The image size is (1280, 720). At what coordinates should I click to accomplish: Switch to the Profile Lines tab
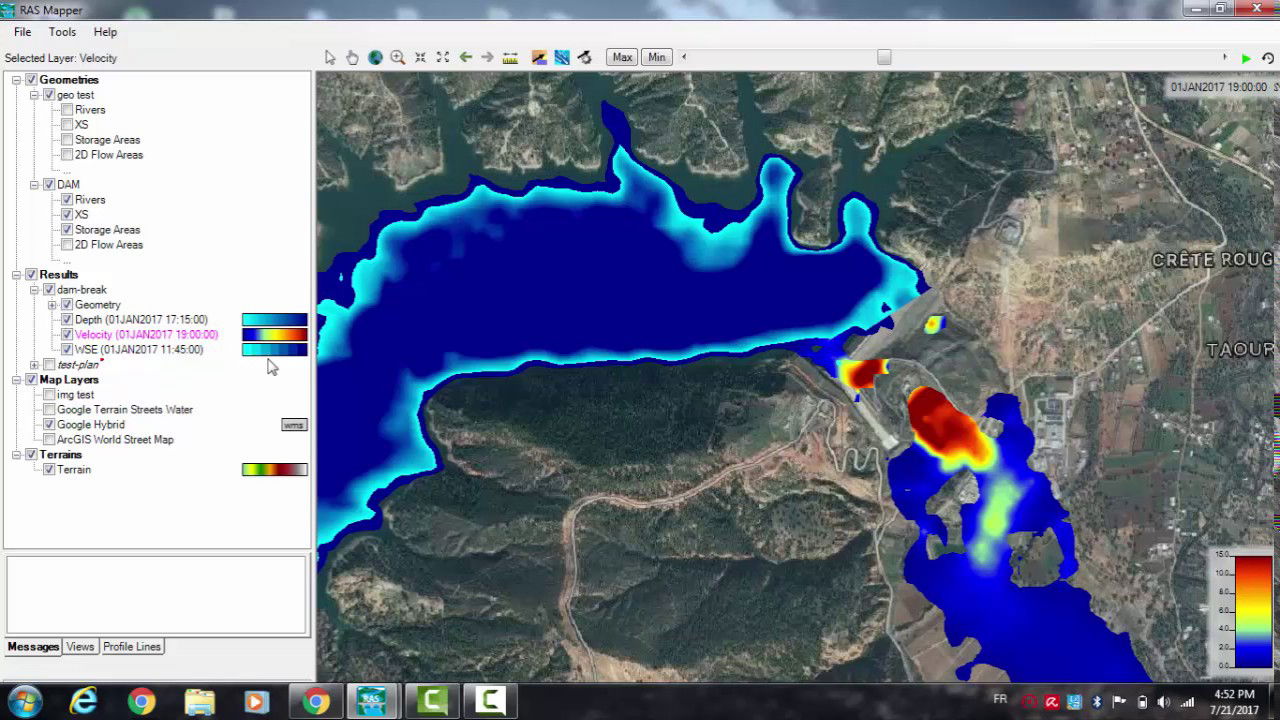click(132, 647)
